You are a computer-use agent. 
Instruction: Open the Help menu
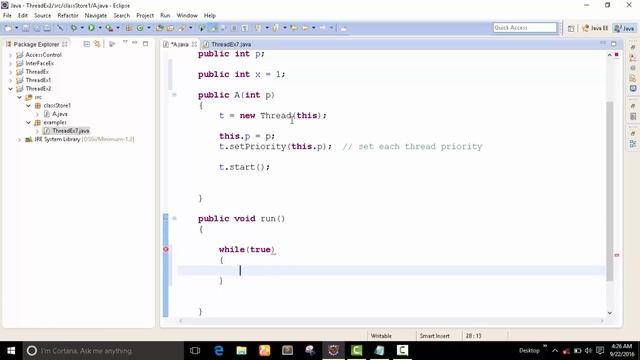[x=210, y=16]
